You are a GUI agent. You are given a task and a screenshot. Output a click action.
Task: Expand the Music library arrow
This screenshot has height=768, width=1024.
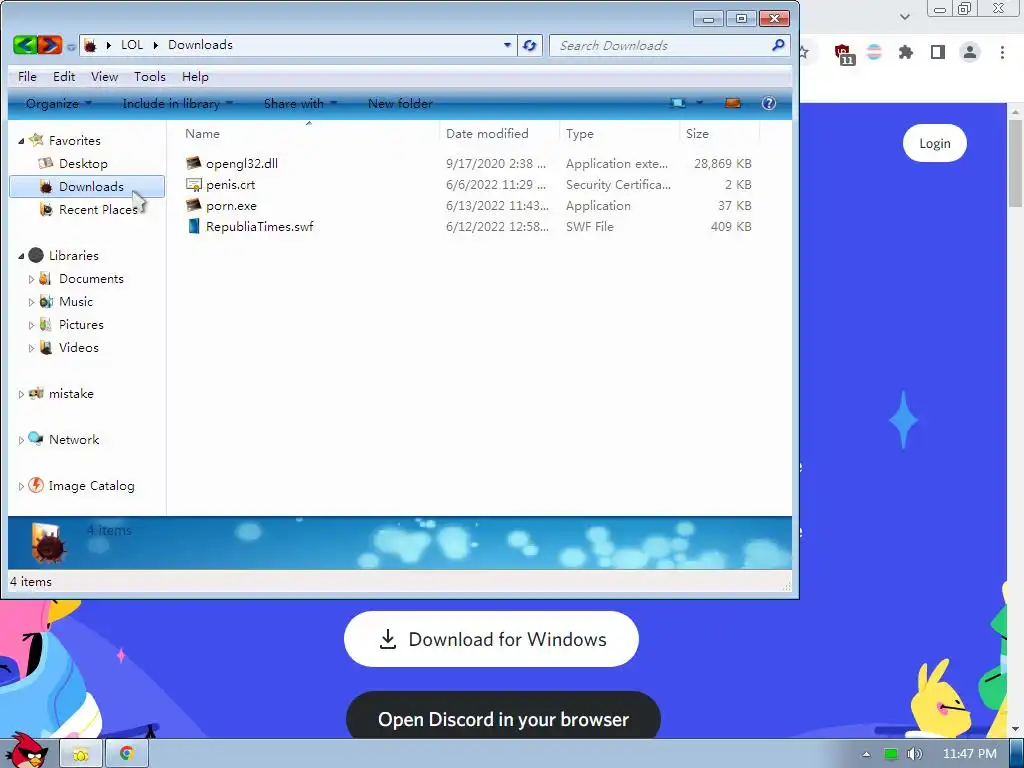point(31,302)
